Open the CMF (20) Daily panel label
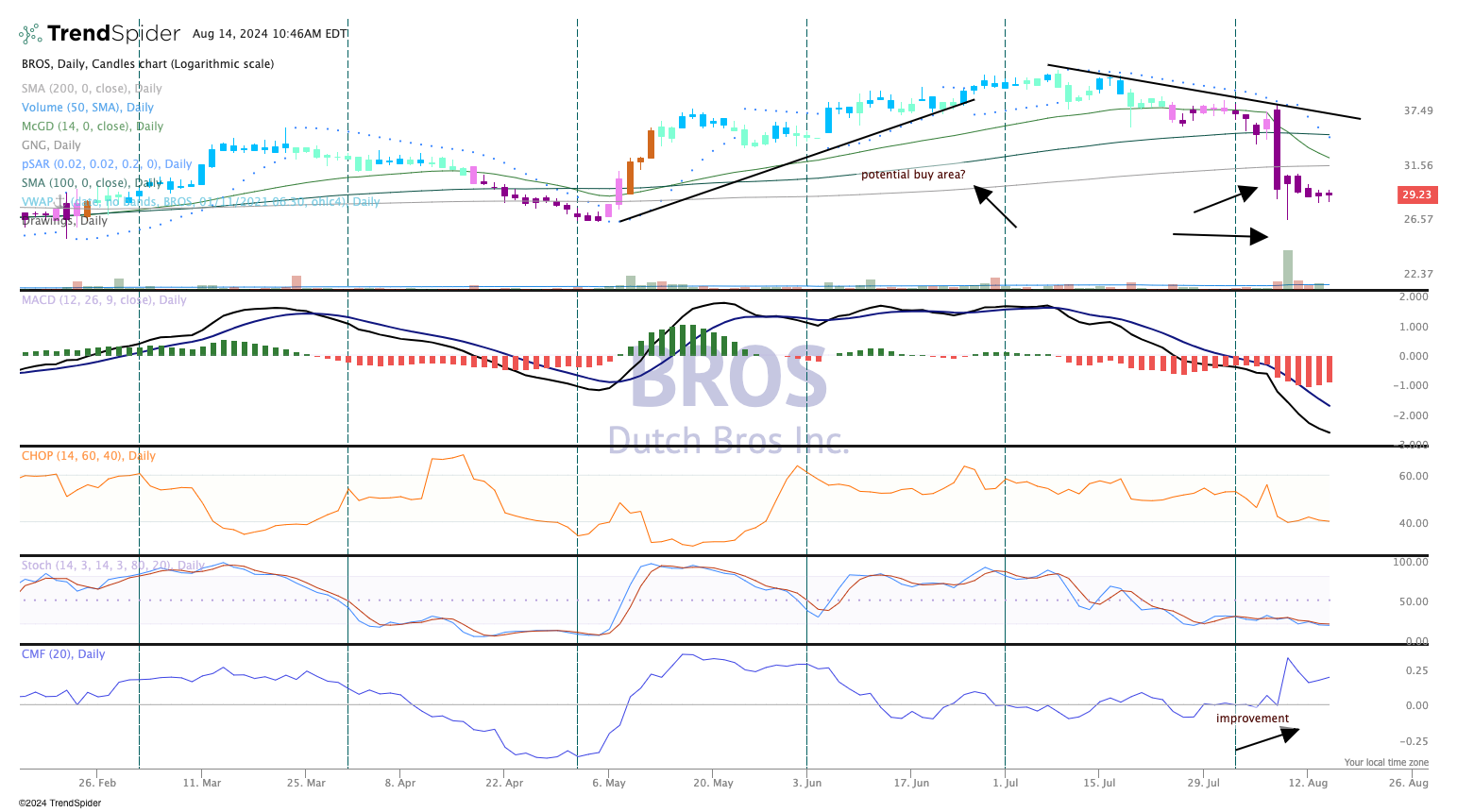This screenshot has width=1457, height=812. [x=63, y=654]
